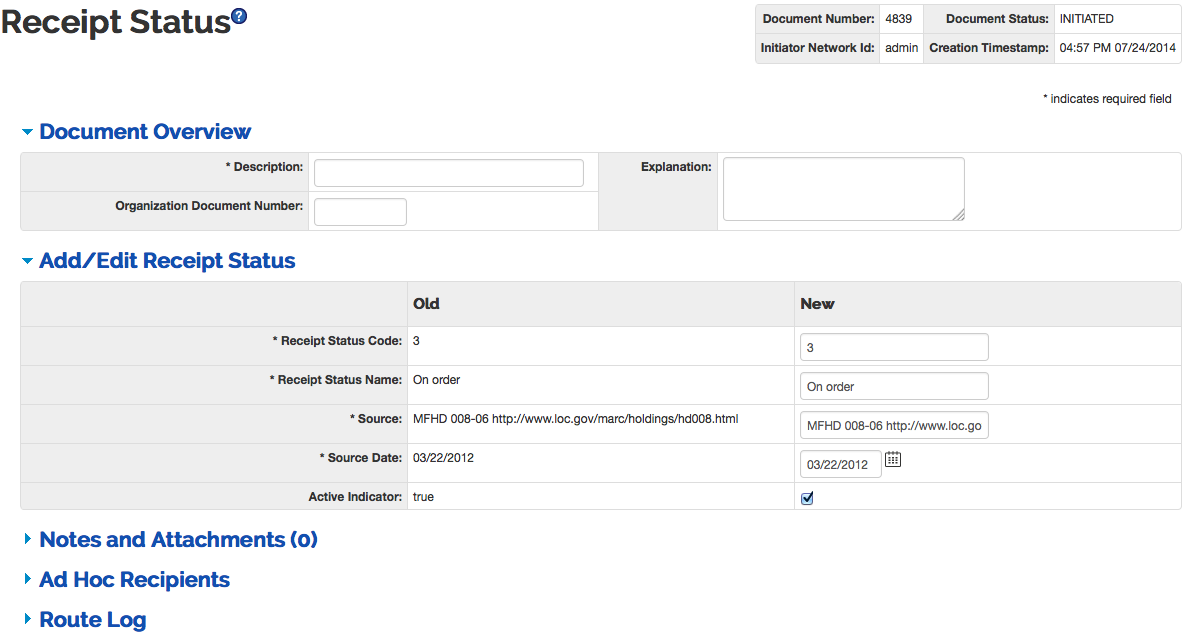Uncheck the Active Indicator checkbox
This screenshot has height=636, width=1183.
807,498
